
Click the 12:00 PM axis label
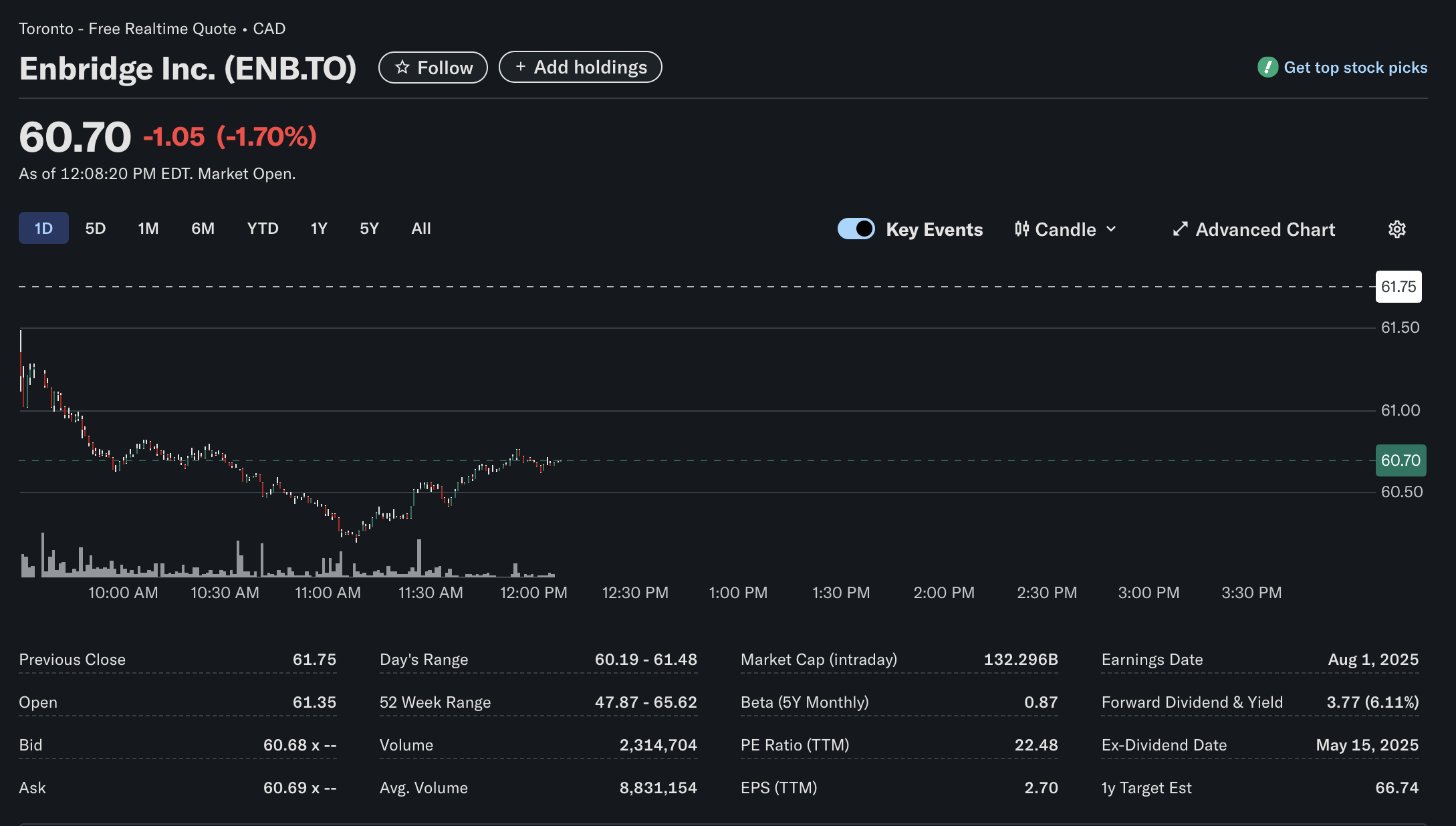[x=533, y=593]
